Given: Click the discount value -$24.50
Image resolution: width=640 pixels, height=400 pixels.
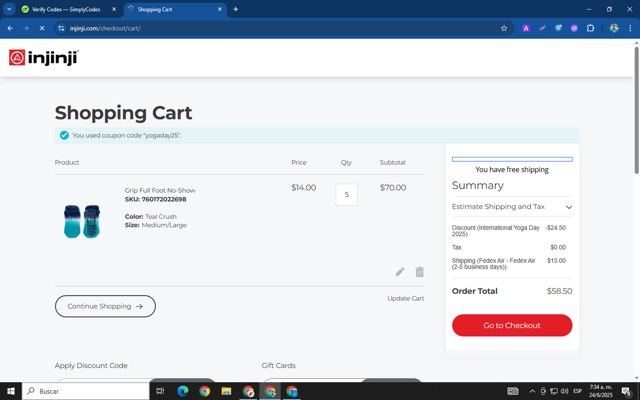Looking at the screenshot, I should point(556,228).
